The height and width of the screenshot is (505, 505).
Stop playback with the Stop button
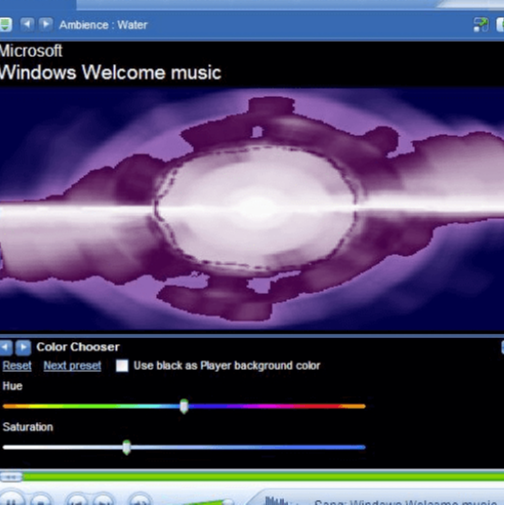[41, 501]
